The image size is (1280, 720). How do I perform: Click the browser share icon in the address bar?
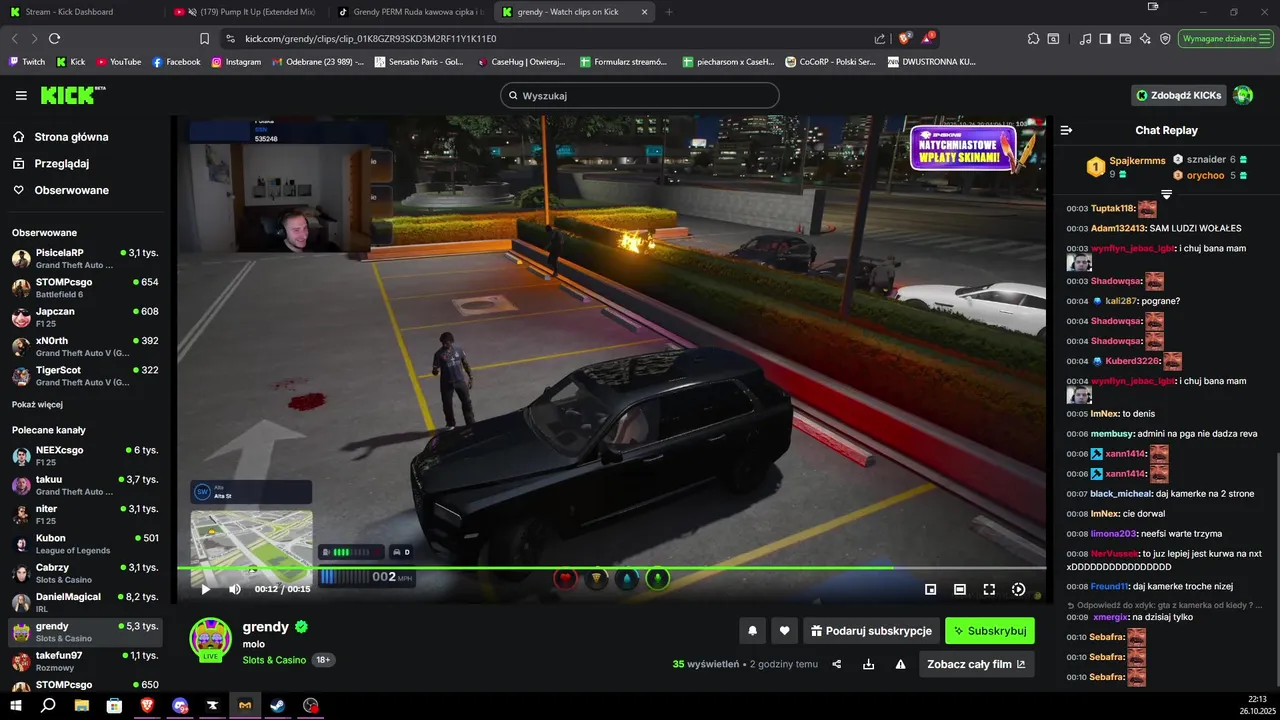[x=880, y=38]
